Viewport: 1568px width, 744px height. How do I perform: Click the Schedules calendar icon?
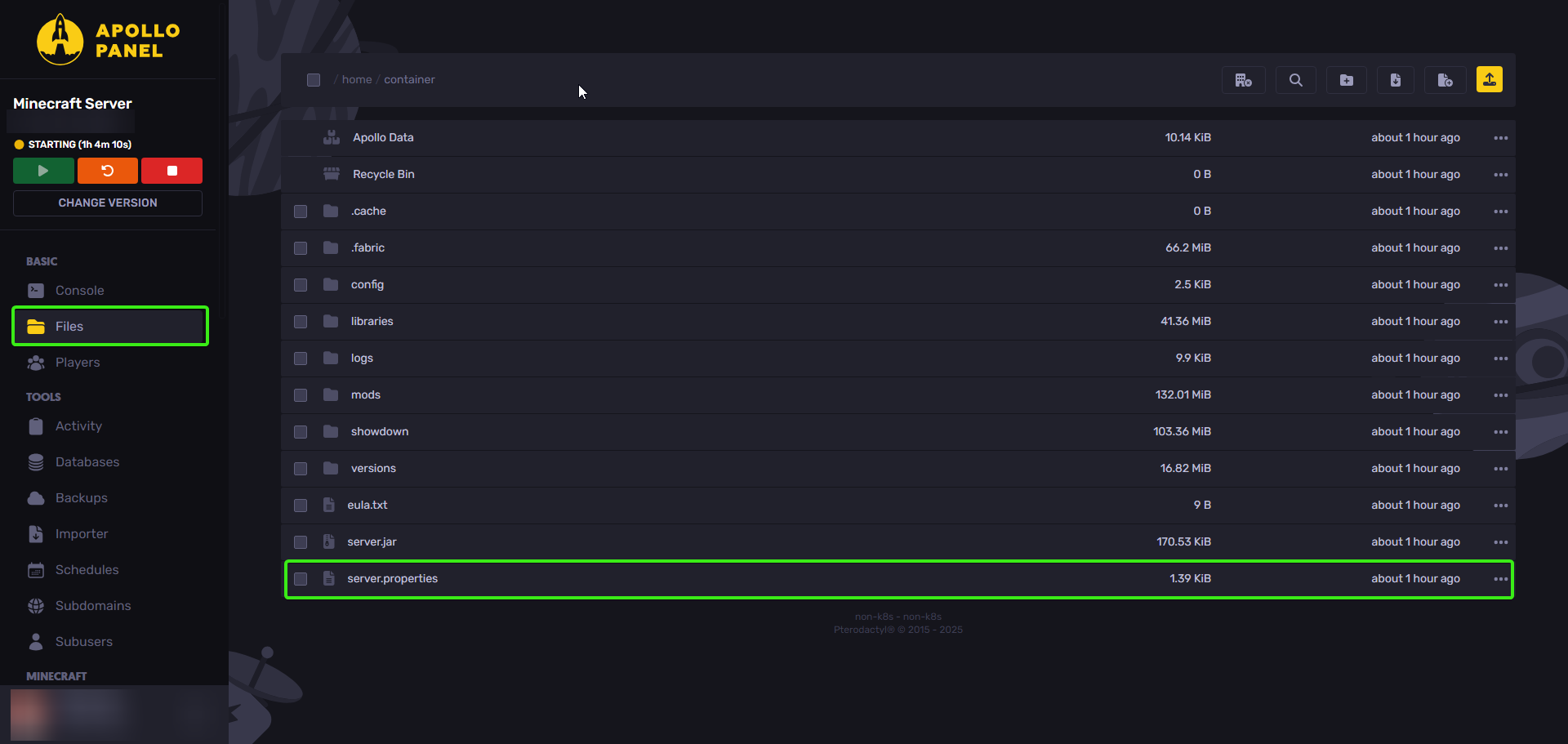point(36,570)
